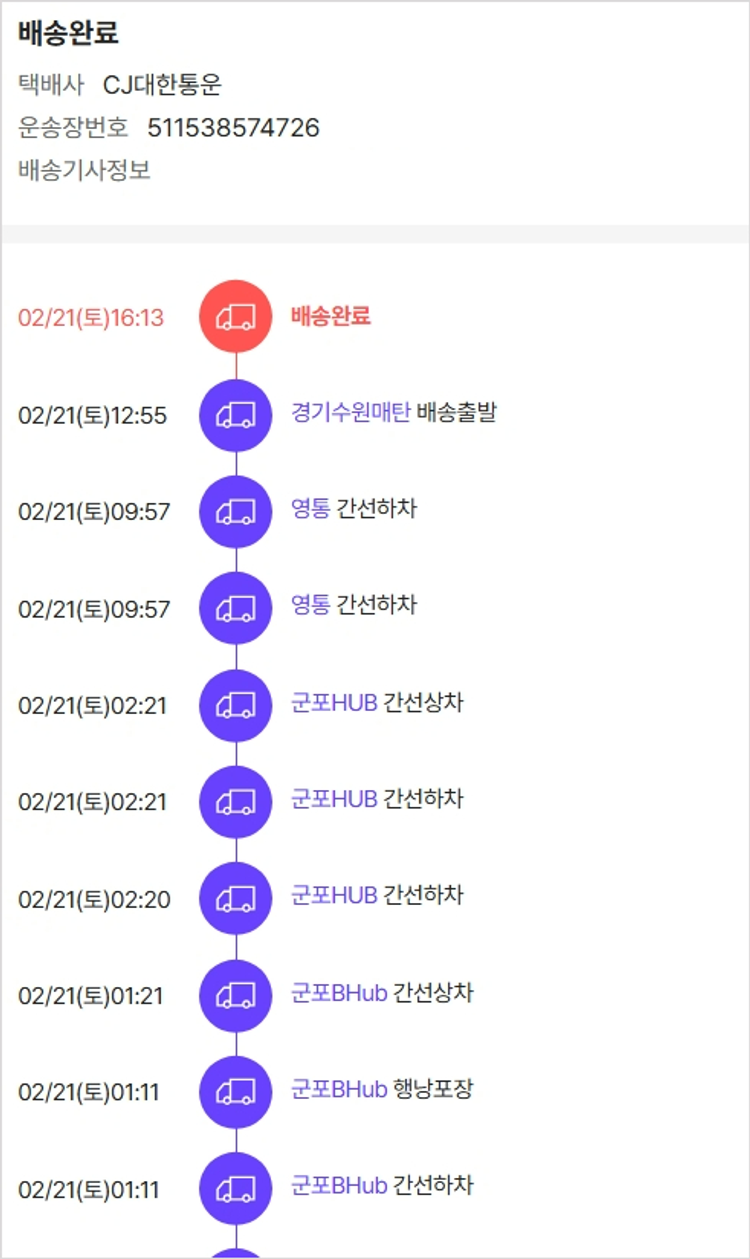Click truck icon for 02:20 군포HUB 간선하차

(x=236, y=898)
